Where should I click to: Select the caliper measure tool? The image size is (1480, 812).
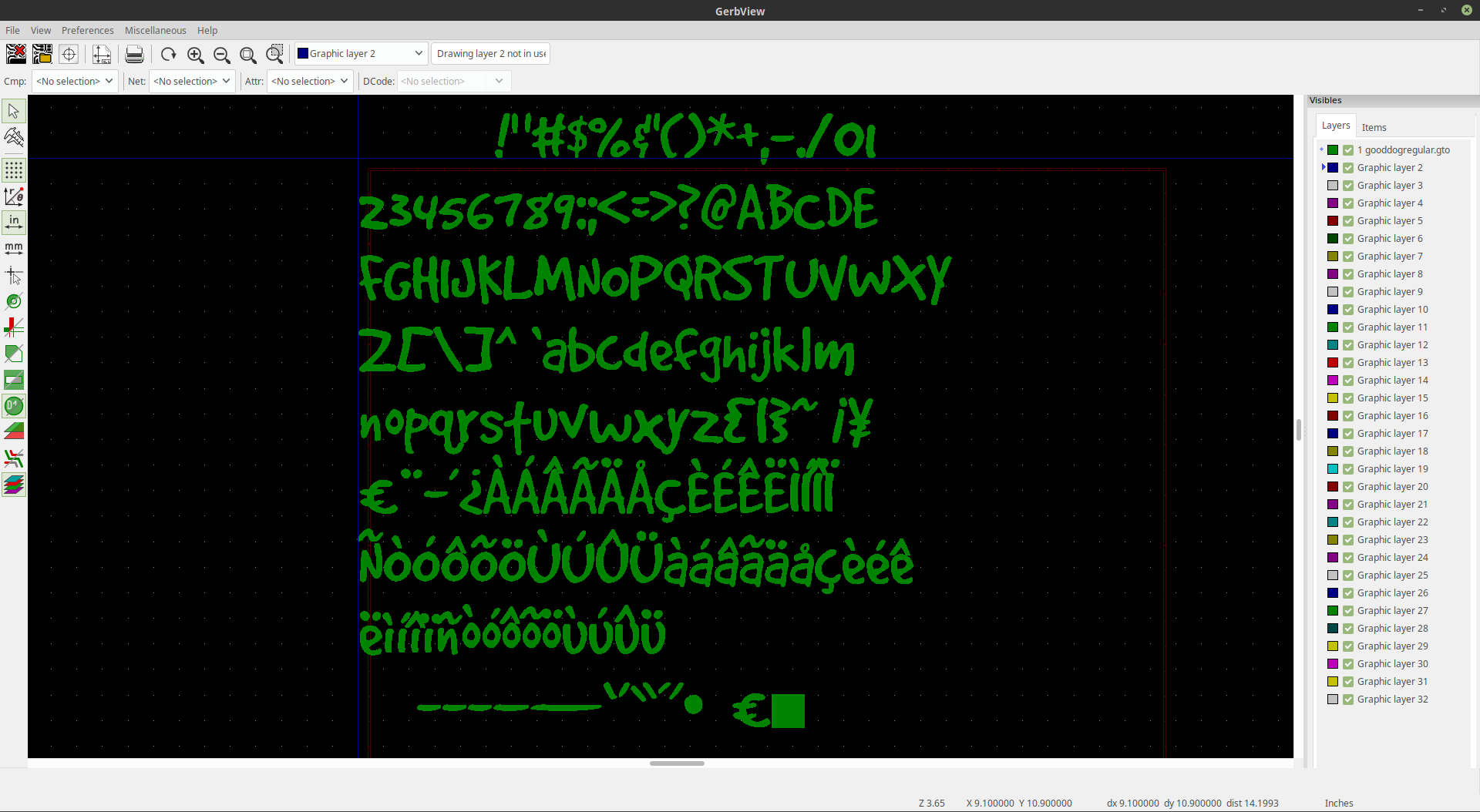click(14, 137)
